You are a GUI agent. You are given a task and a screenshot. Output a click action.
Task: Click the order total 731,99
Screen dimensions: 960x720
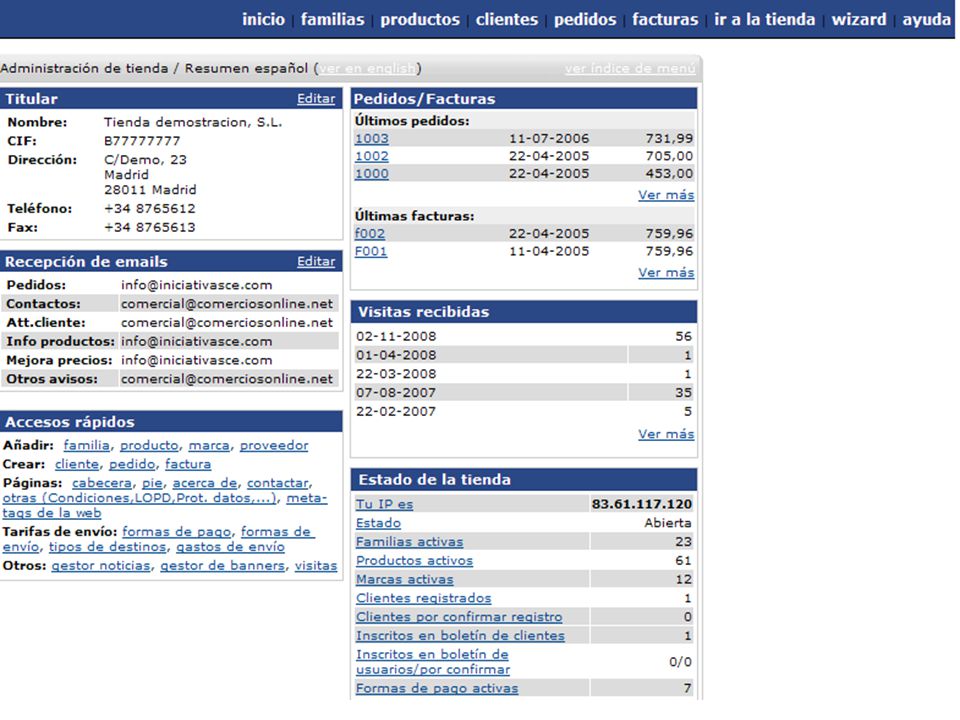point(669,138)
